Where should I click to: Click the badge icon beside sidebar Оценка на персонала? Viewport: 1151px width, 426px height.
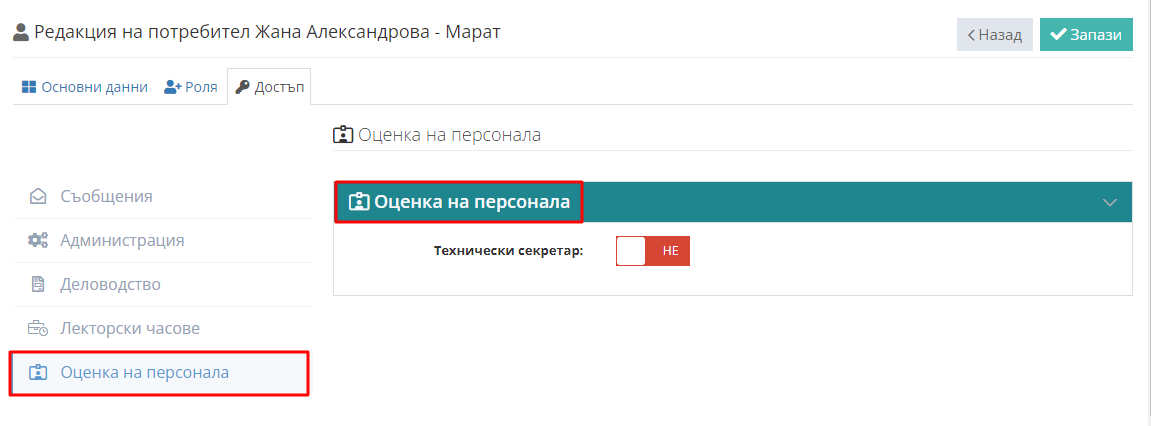(x=38, y=372)
